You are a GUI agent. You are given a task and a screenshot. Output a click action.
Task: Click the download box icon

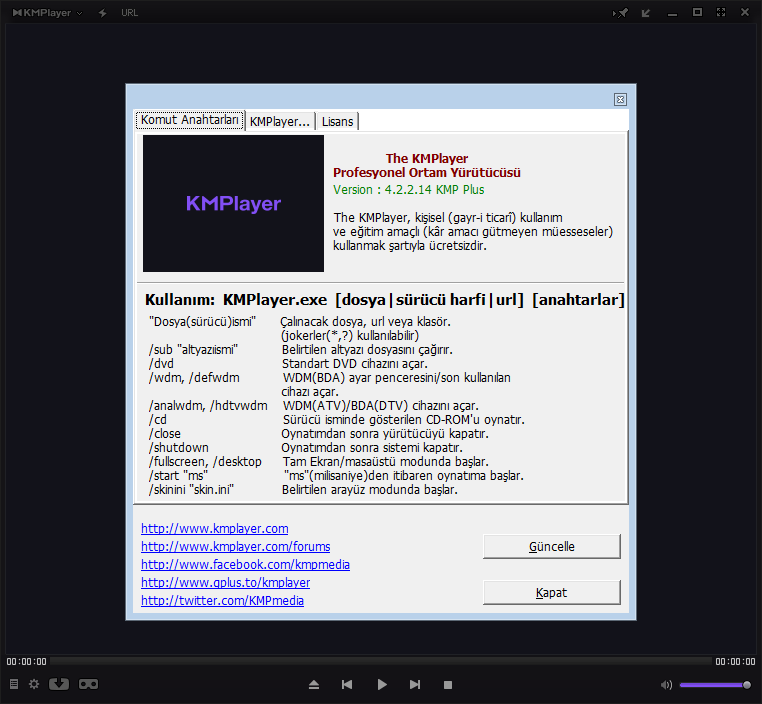click(59, 684)
